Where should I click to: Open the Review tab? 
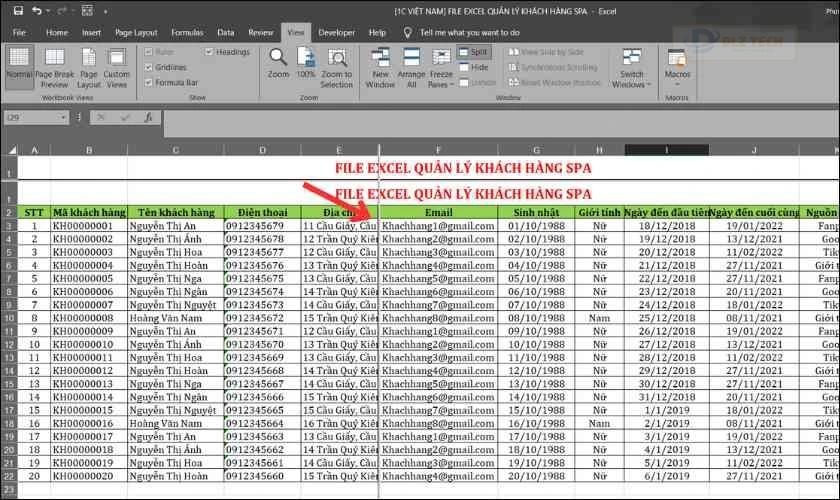click(x=261, y=33)
